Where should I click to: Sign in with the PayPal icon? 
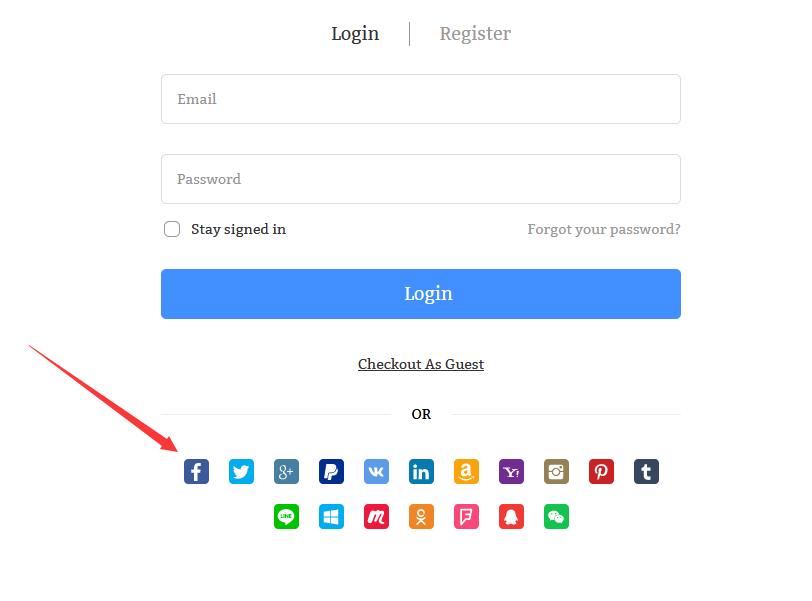[331, 471]
